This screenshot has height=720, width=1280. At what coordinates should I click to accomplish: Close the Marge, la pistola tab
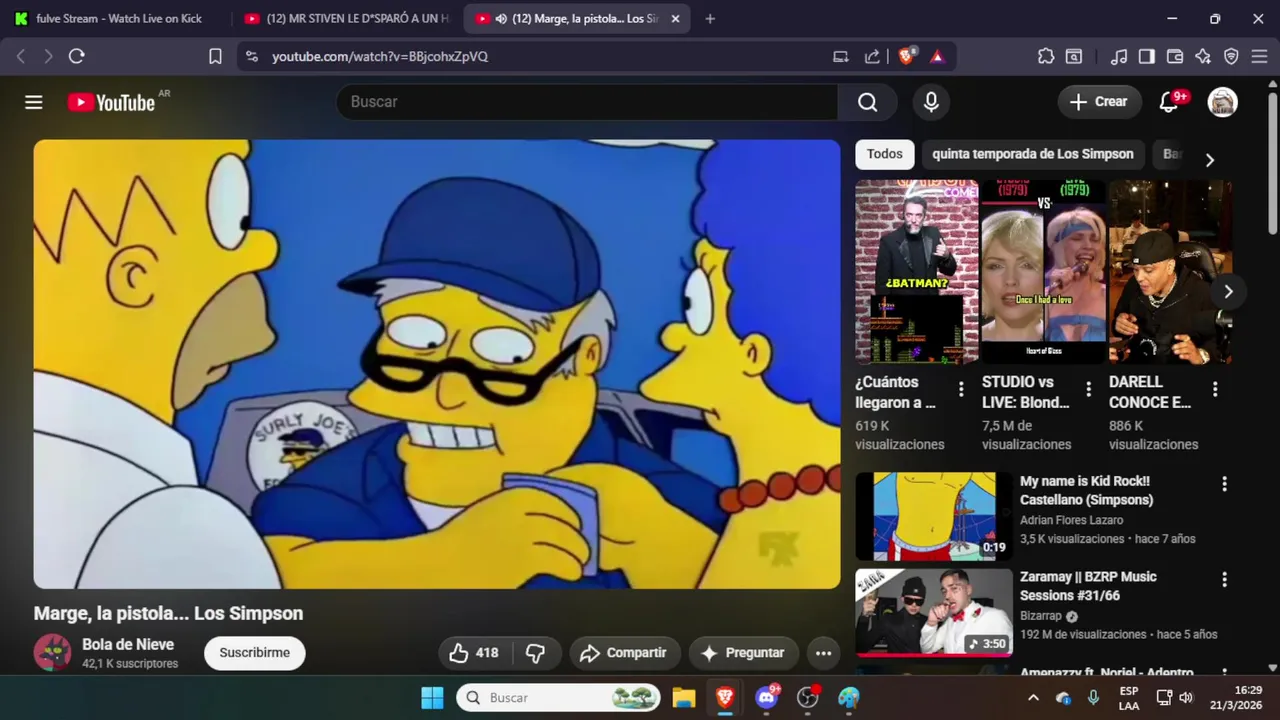[x=675, y=19]
